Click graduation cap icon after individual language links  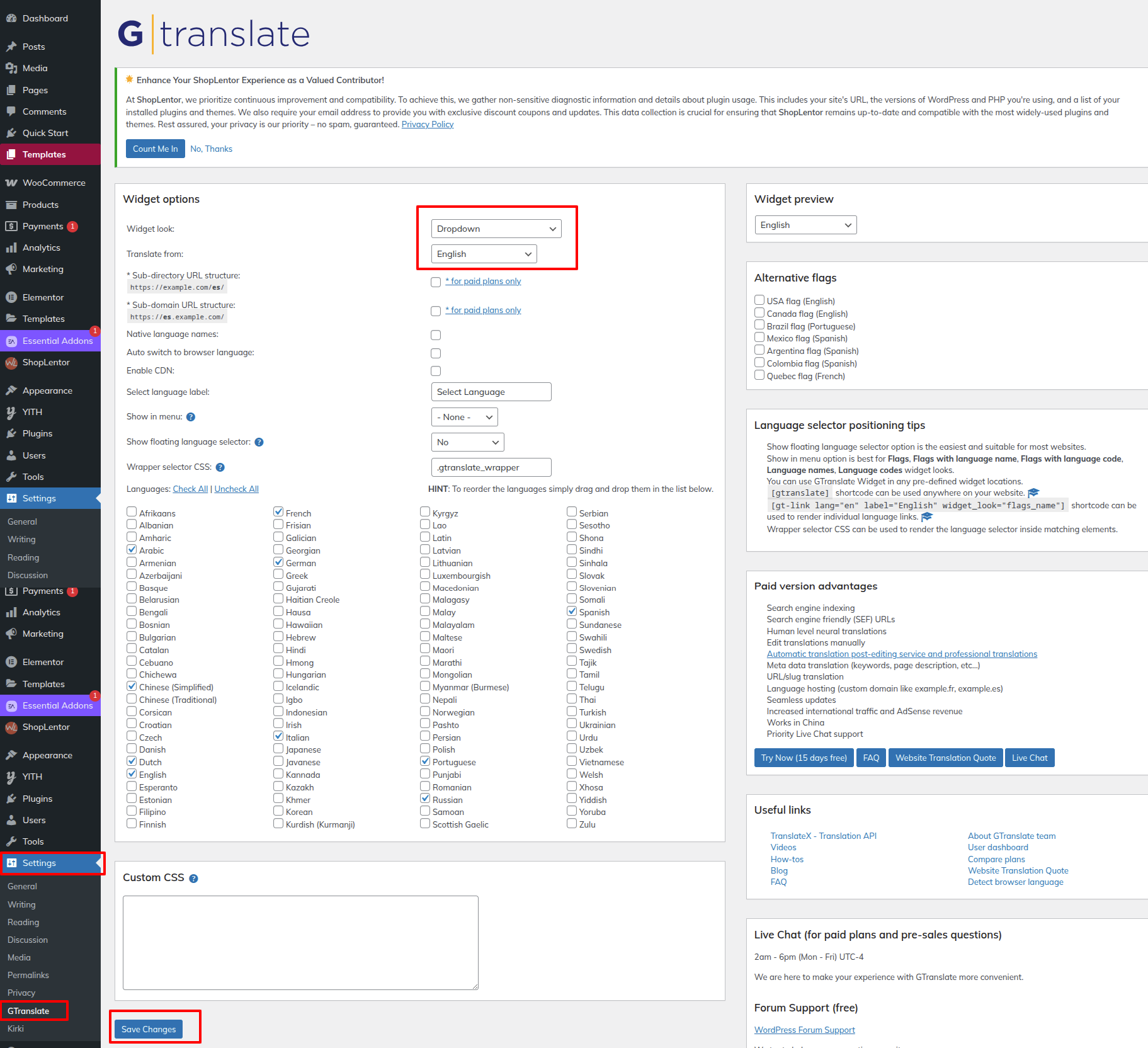[x=927, y=517]
